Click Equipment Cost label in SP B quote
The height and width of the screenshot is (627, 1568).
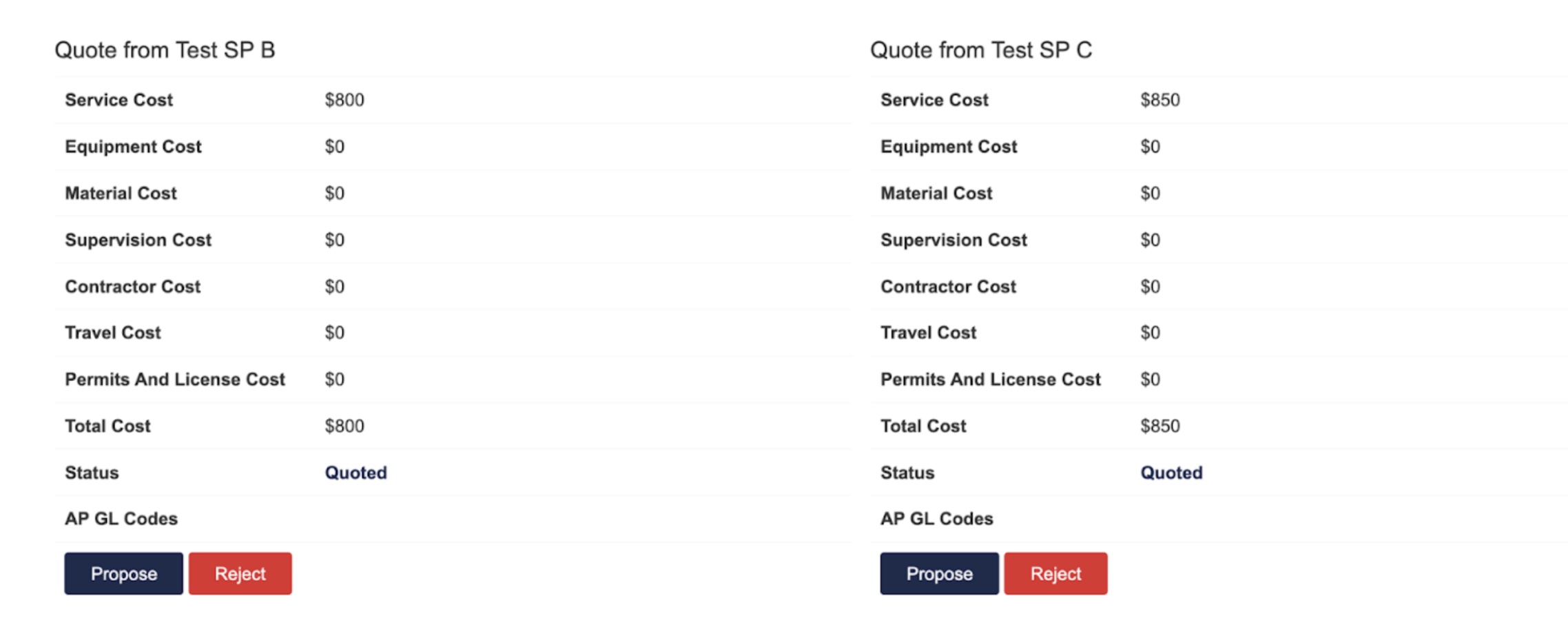[133, 147]
